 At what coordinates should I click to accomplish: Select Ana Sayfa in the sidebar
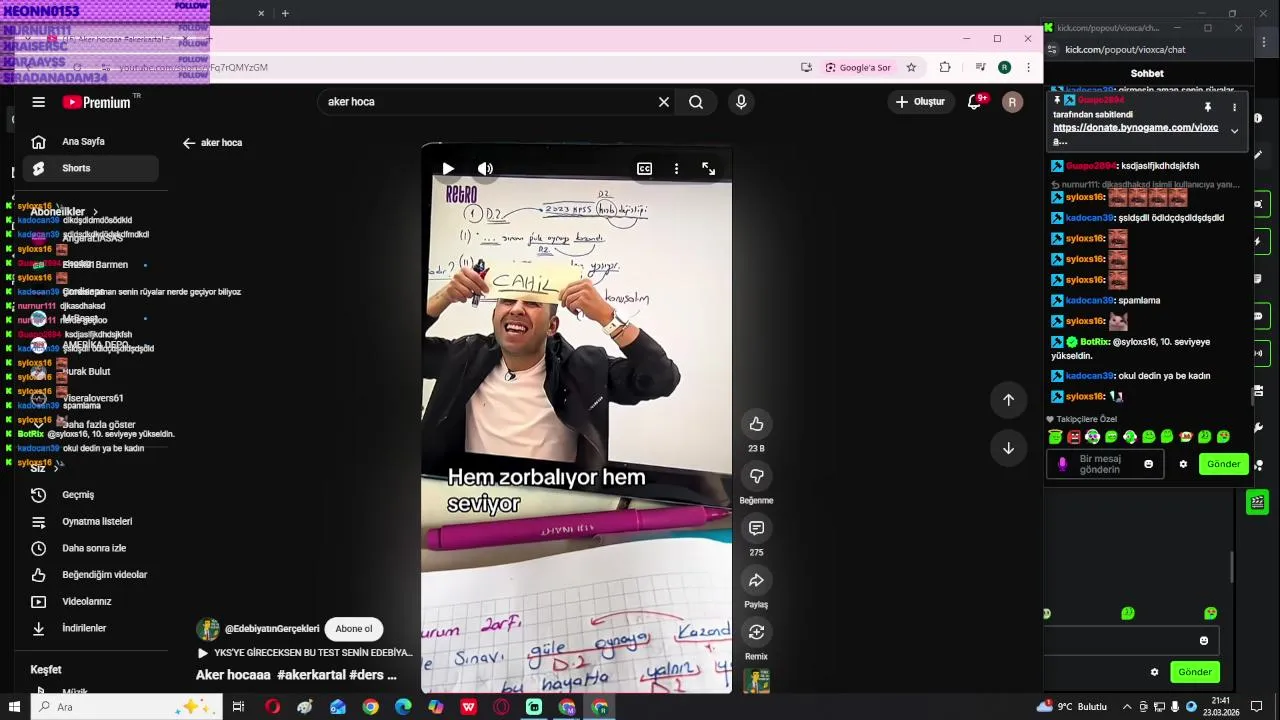tap(90, 142)
